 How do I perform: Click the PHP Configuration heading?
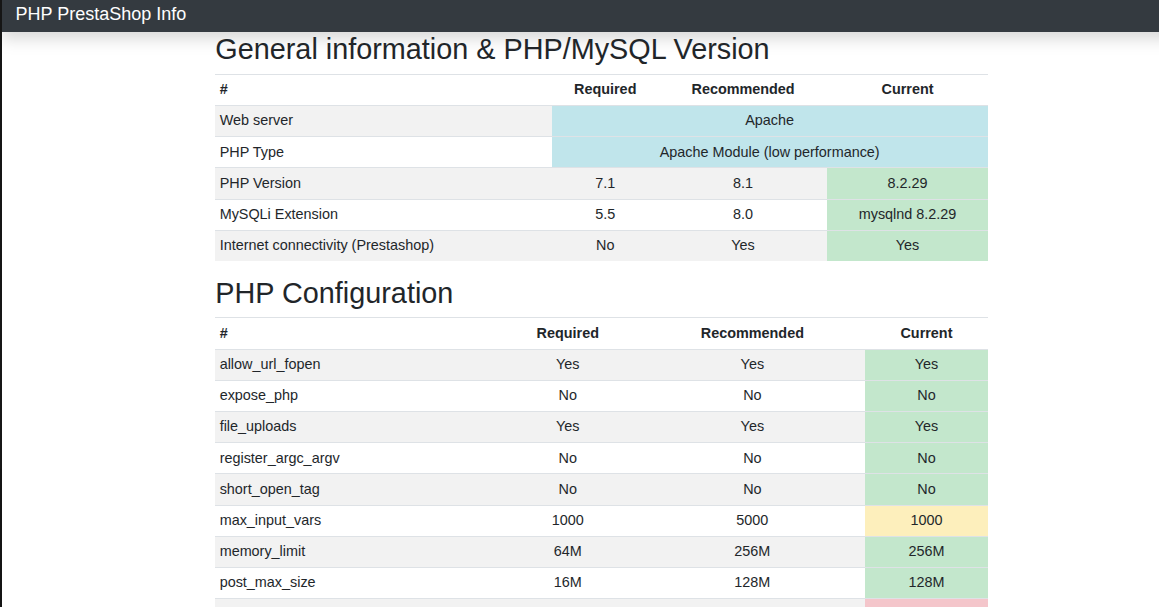coord(334,294)
